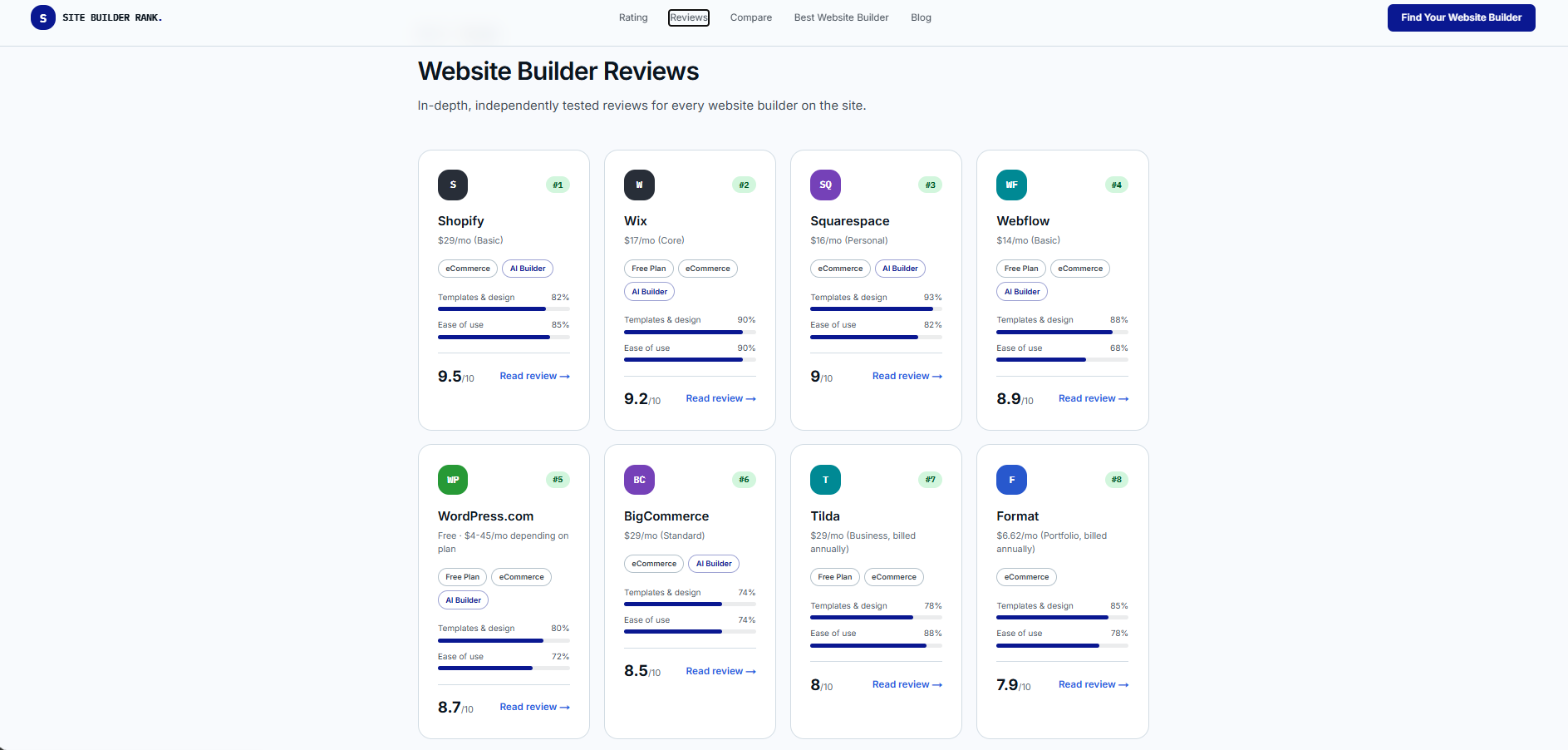Open the Shopify logo icon
The image size is (1568, 750).
pyautogui.click(x=453, y=185)
